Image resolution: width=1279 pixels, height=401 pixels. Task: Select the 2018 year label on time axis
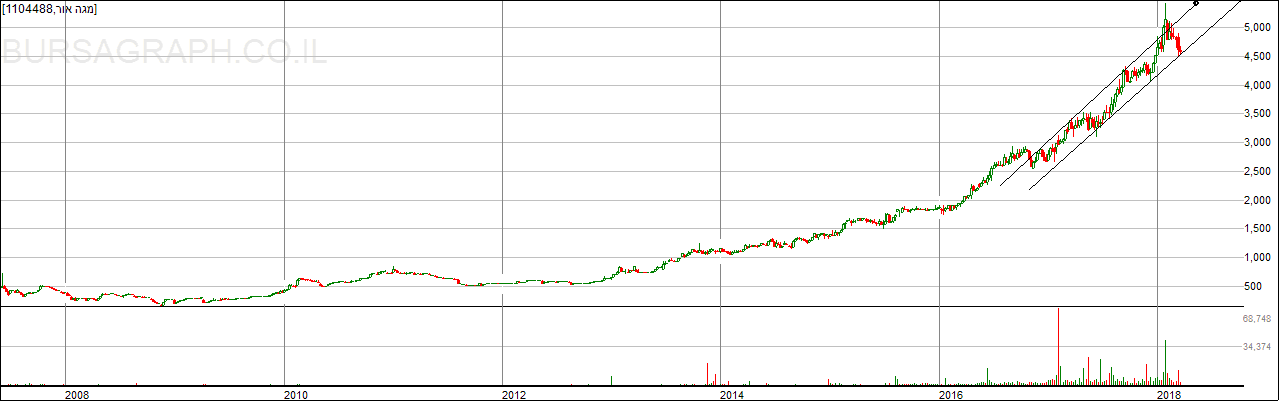click(x=1168, y=395)
